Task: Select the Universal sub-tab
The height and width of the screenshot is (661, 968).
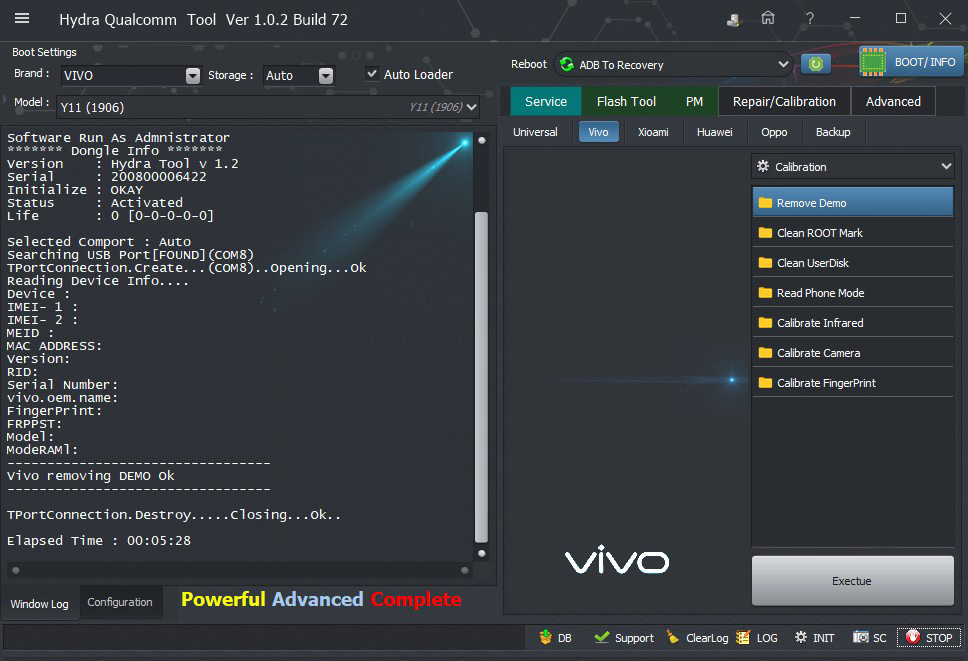Action: [535, 132]
